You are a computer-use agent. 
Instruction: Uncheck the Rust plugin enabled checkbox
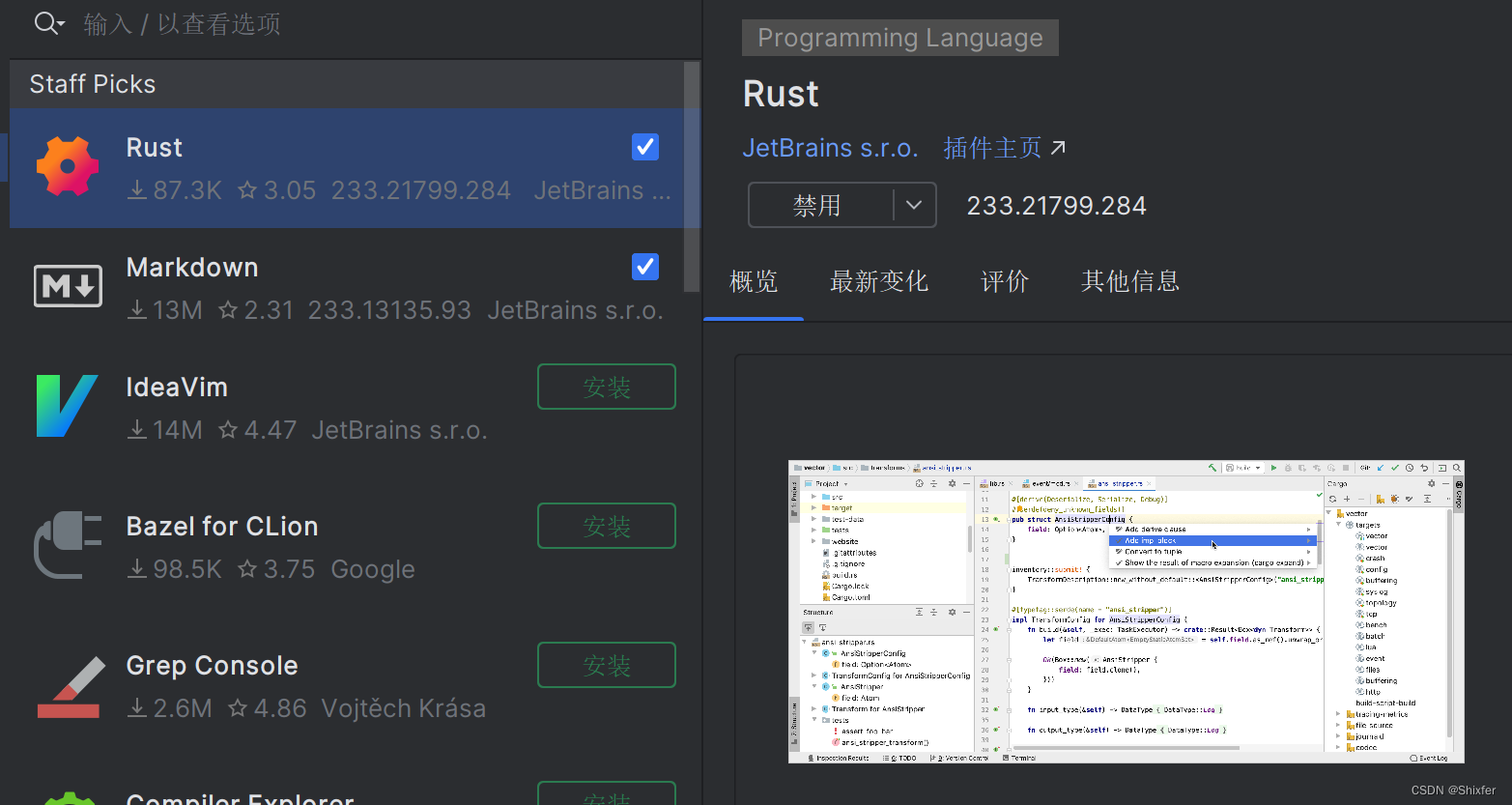[645, 147]
